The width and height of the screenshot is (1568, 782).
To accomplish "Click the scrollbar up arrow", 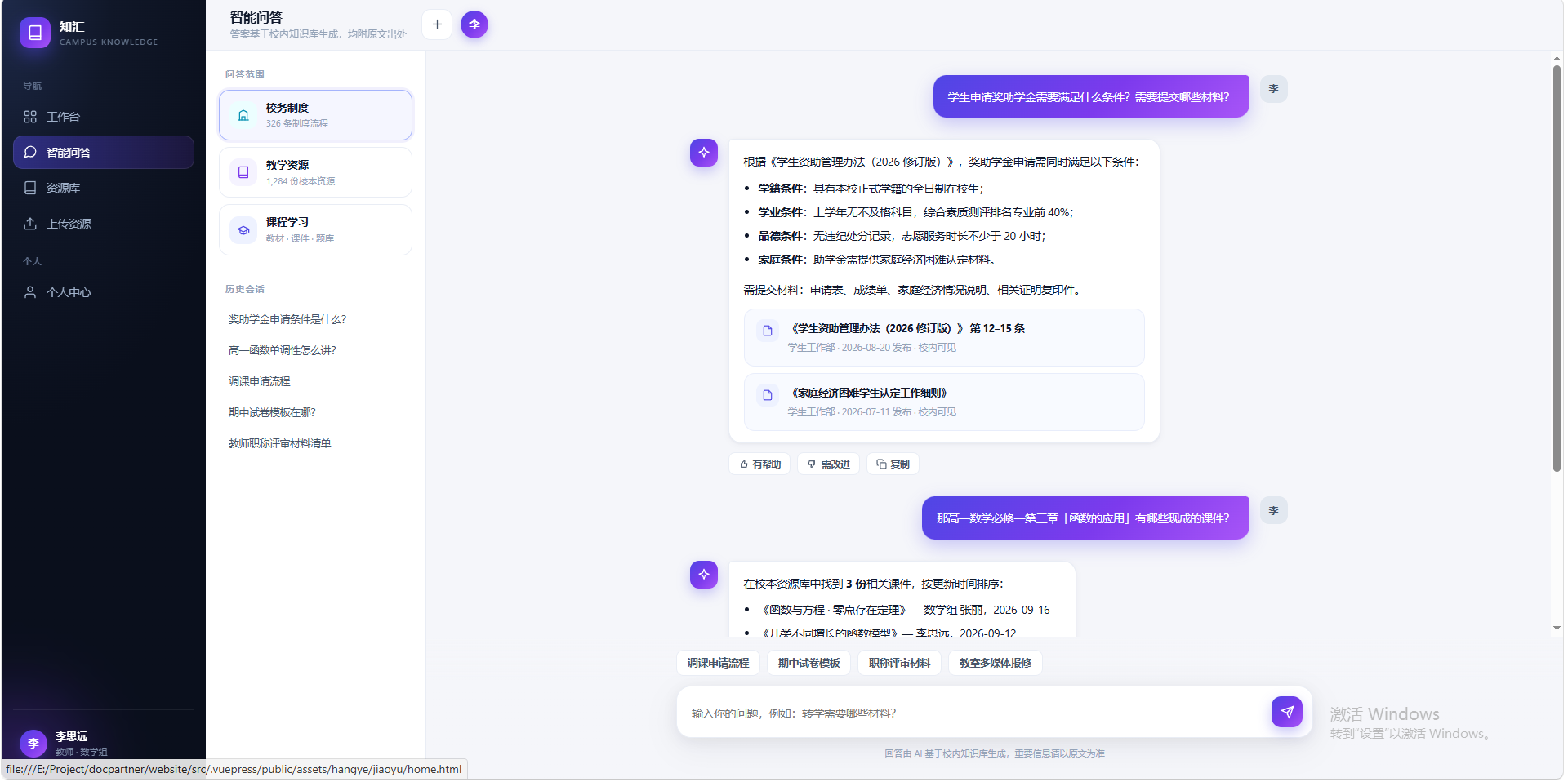I will [1557, 59].
